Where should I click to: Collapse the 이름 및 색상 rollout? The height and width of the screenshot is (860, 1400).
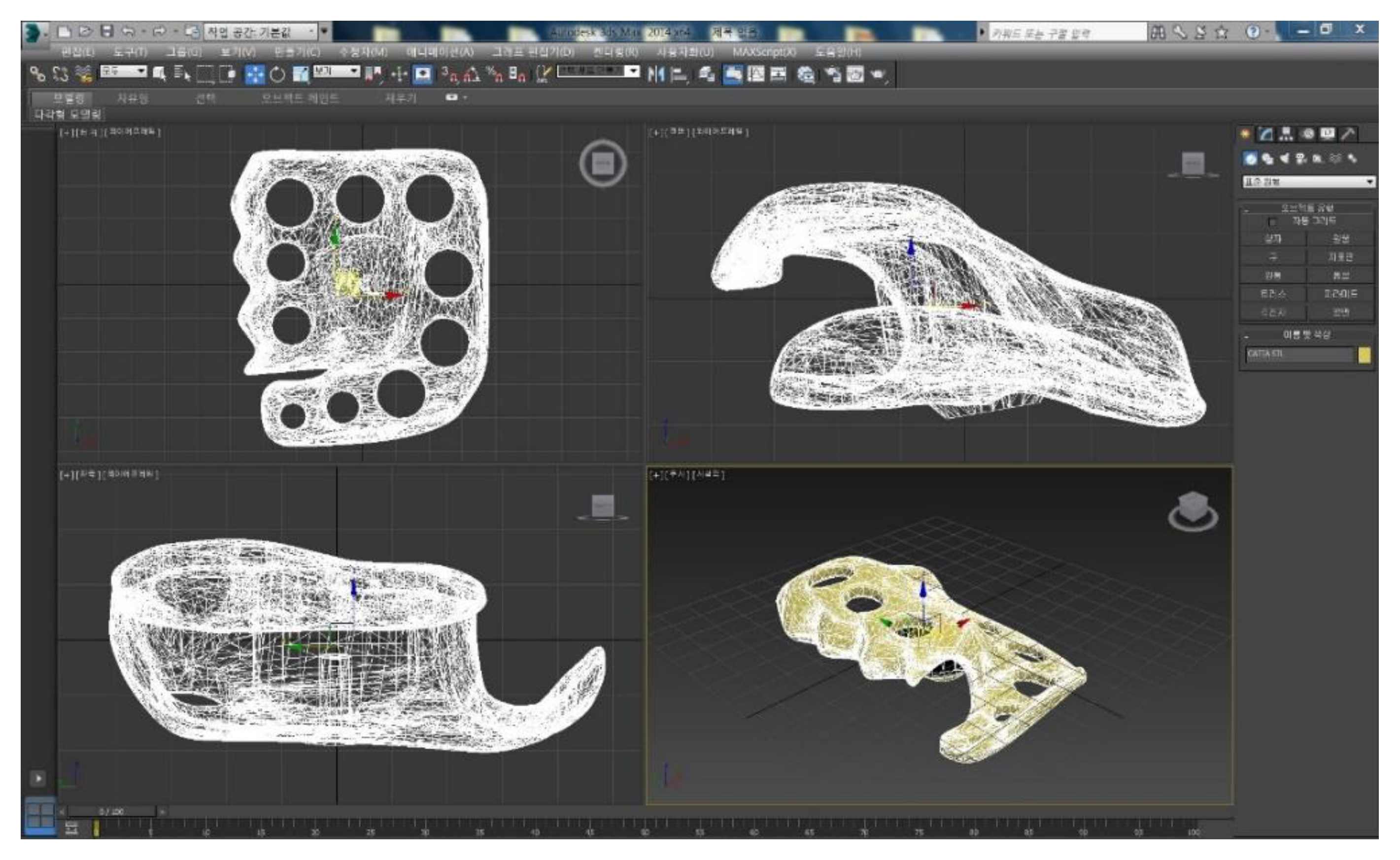(1306, 334)
